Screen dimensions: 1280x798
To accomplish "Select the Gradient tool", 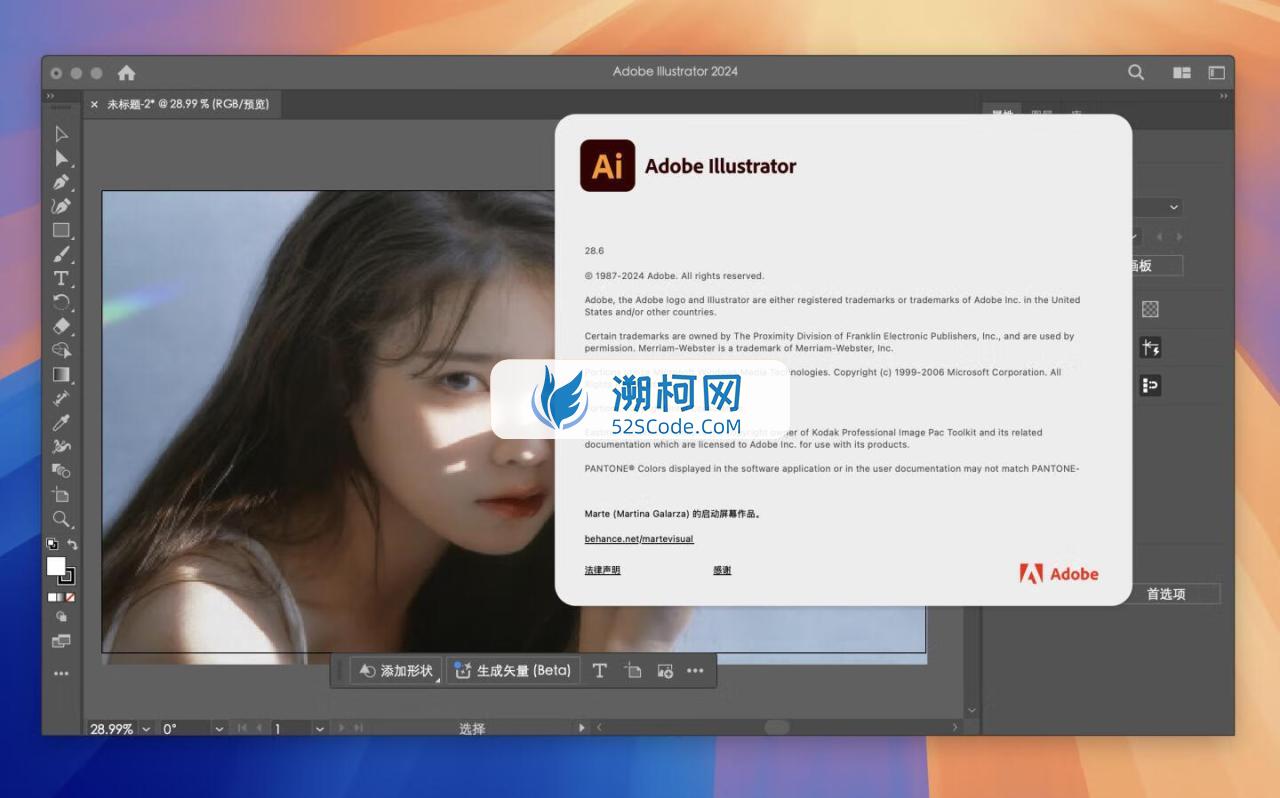I will [x=61, y=374].
